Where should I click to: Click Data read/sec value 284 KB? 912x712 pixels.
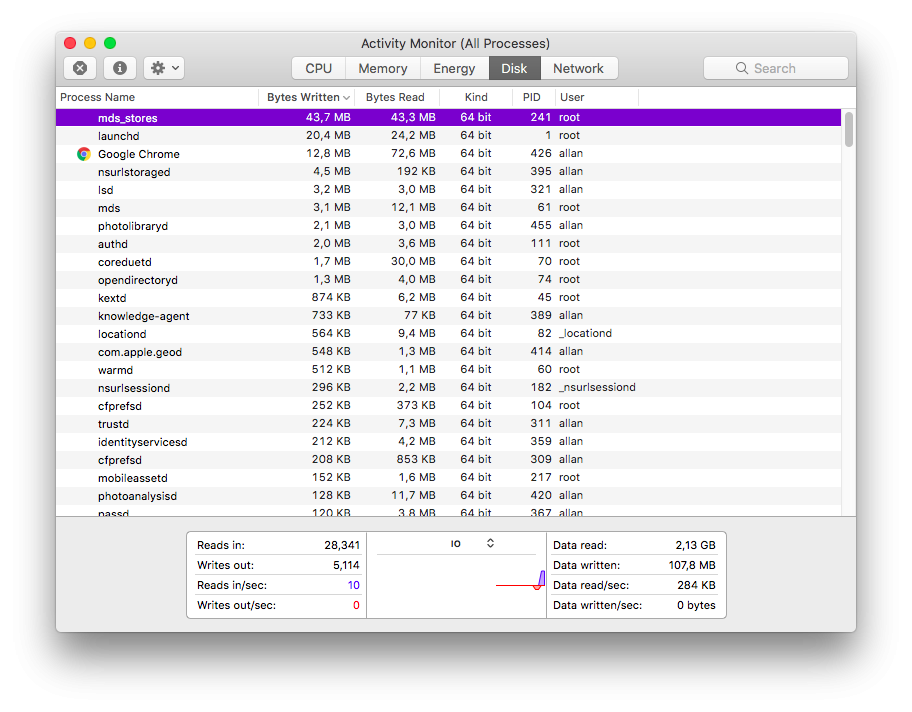point(697,585)
